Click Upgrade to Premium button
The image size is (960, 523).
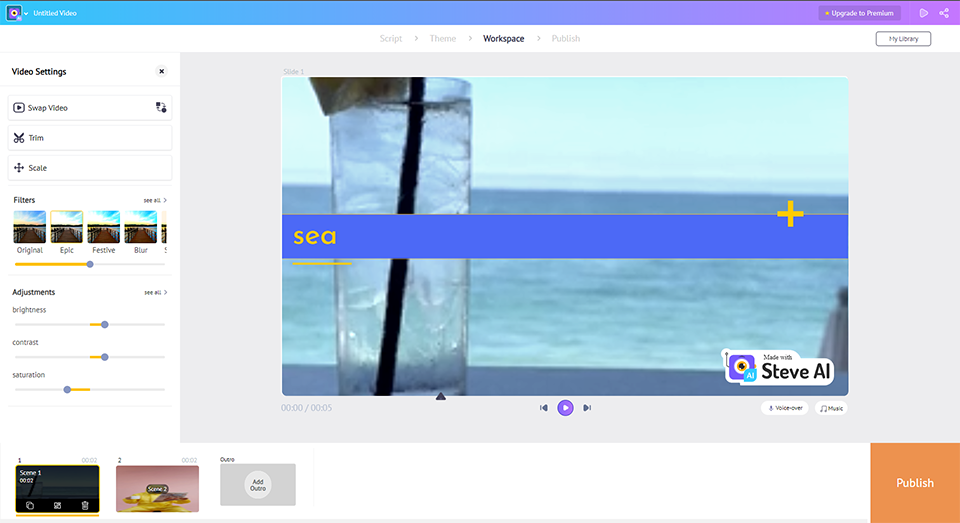point(859,13)
